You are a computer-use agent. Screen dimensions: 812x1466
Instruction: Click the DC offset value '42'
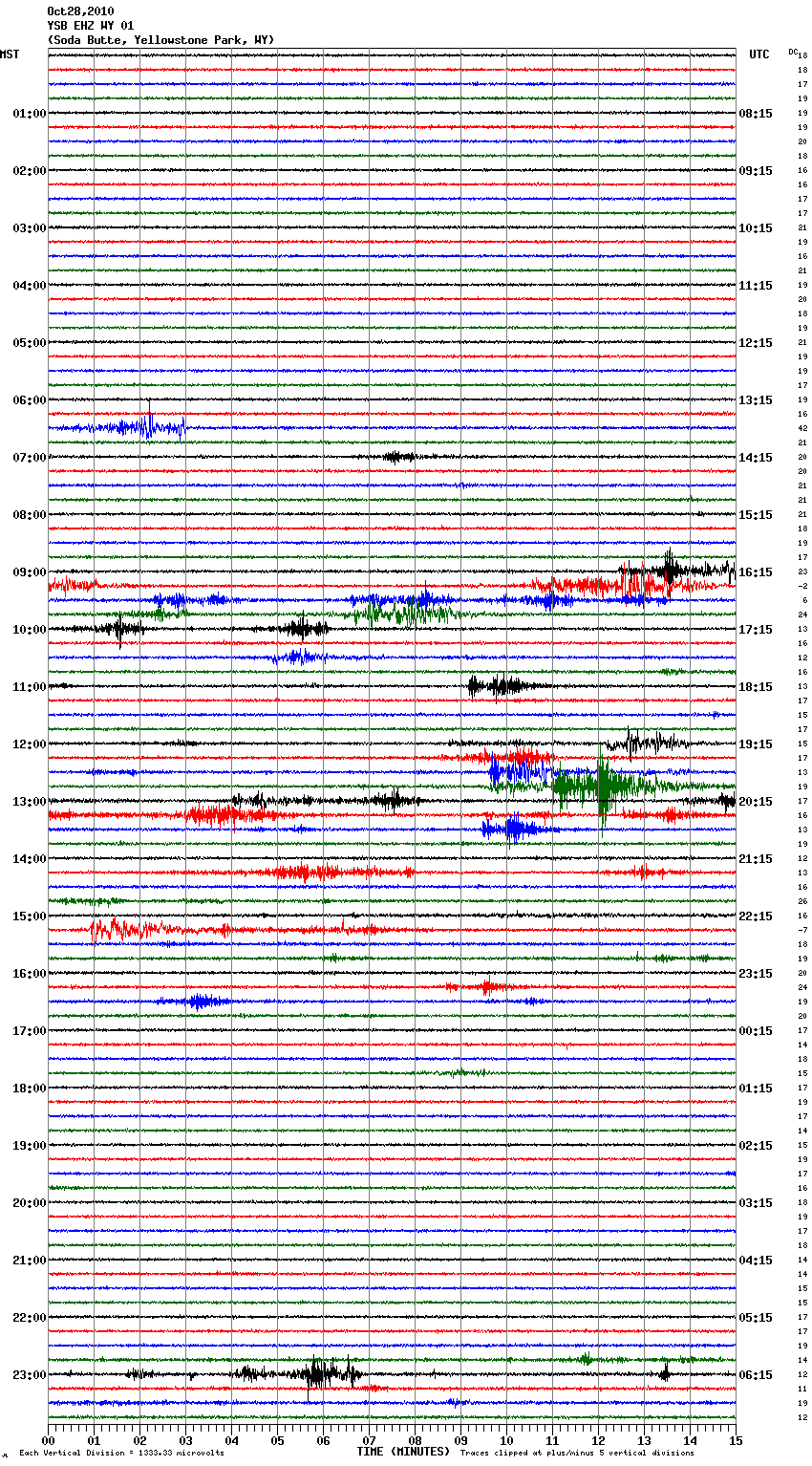802,429
